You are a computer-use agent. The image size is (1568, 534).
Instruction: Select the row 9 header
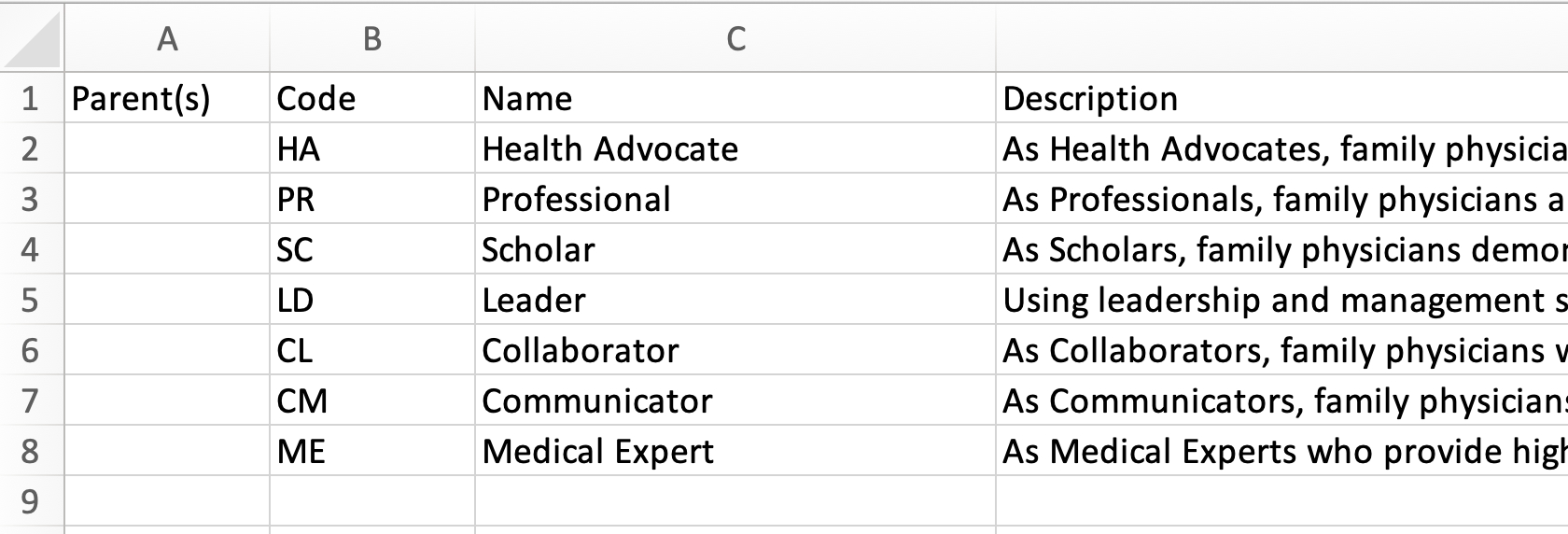point(31,501)
